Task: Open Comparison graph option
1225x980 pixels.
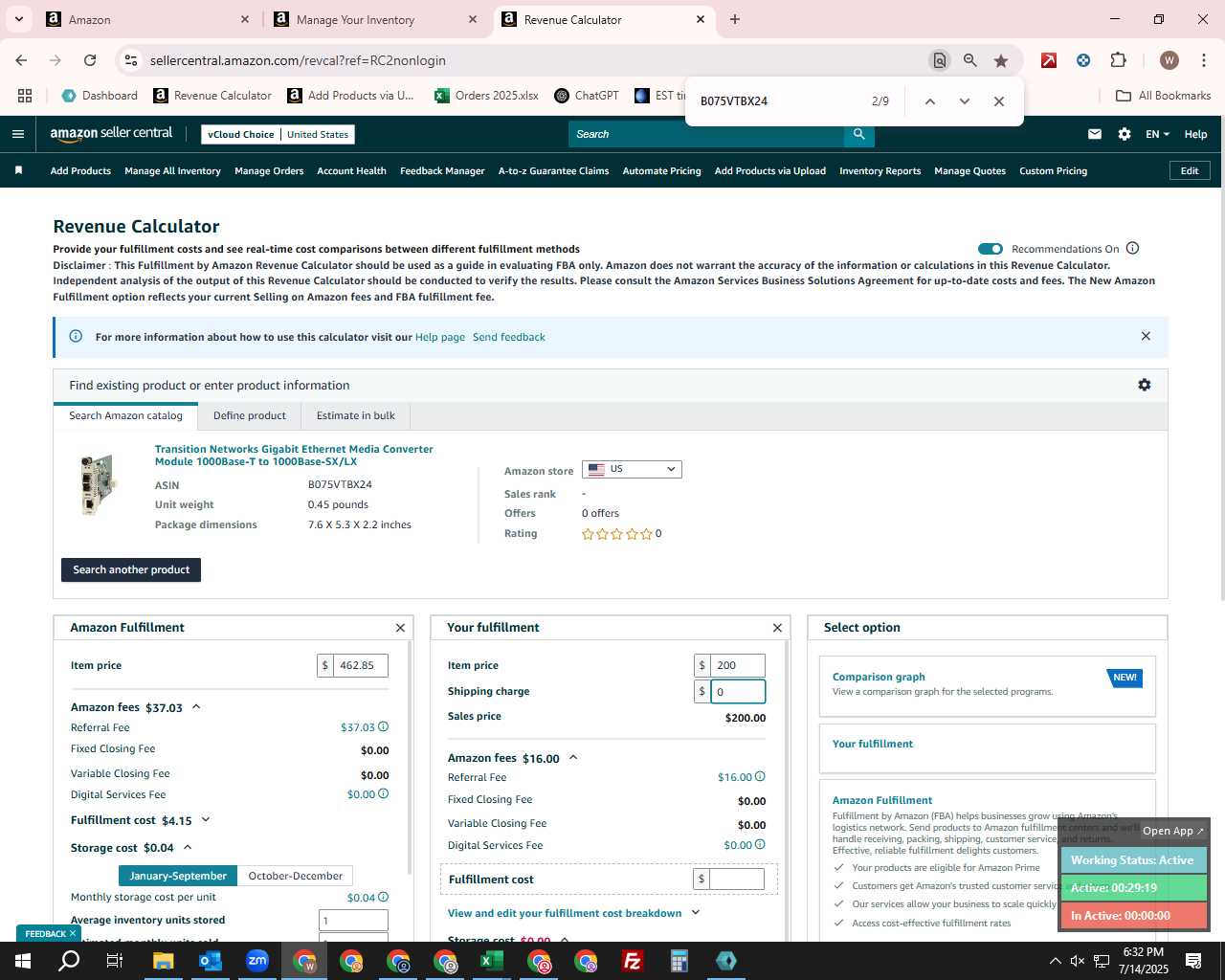Action: tap(988, 686)
